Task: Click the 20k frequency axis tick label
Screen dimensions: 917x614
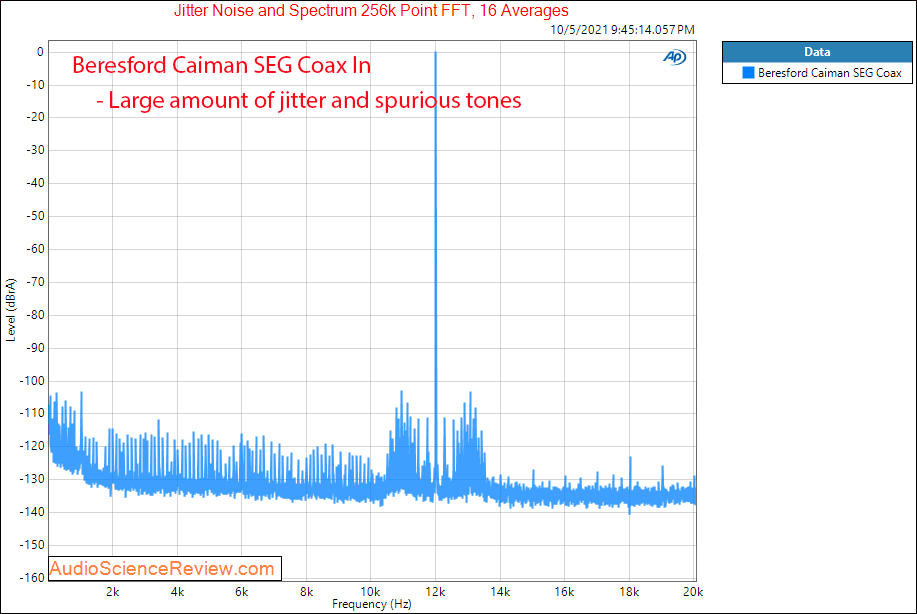Action: [693, 592]
